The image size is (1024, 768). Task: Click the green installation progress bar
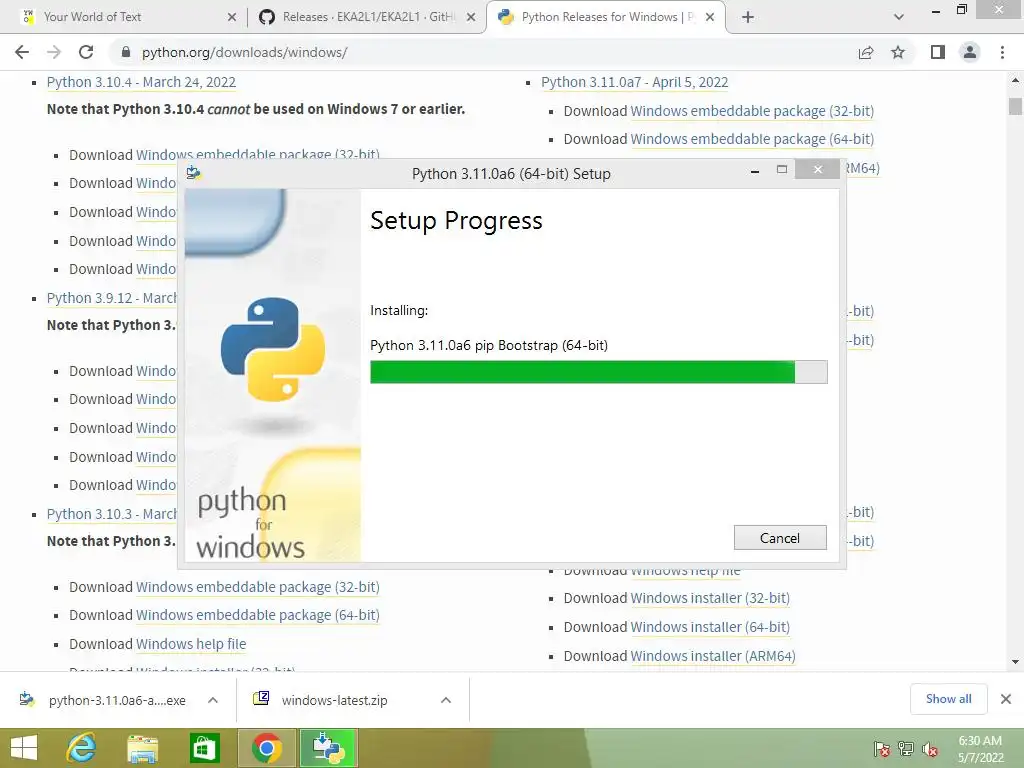[598, 372]
